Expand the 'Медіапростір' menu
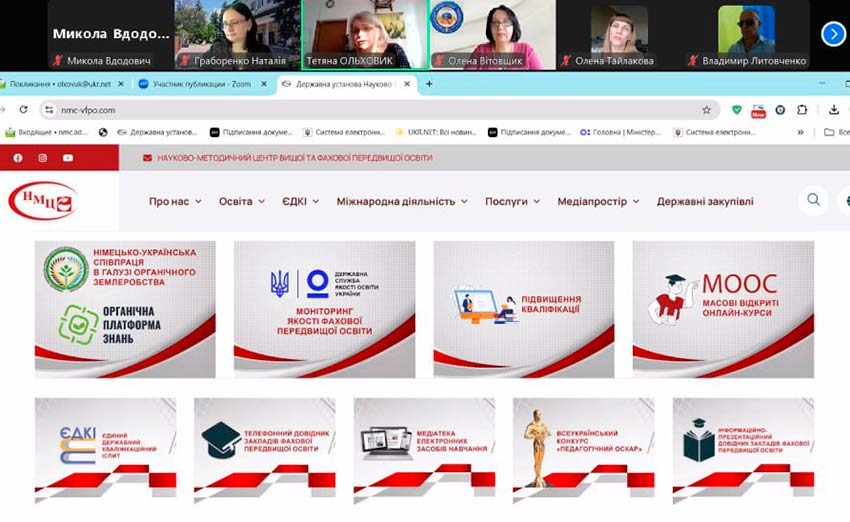Image resolution: width=850 pixels, height=522 pixels. pos(598,201)
